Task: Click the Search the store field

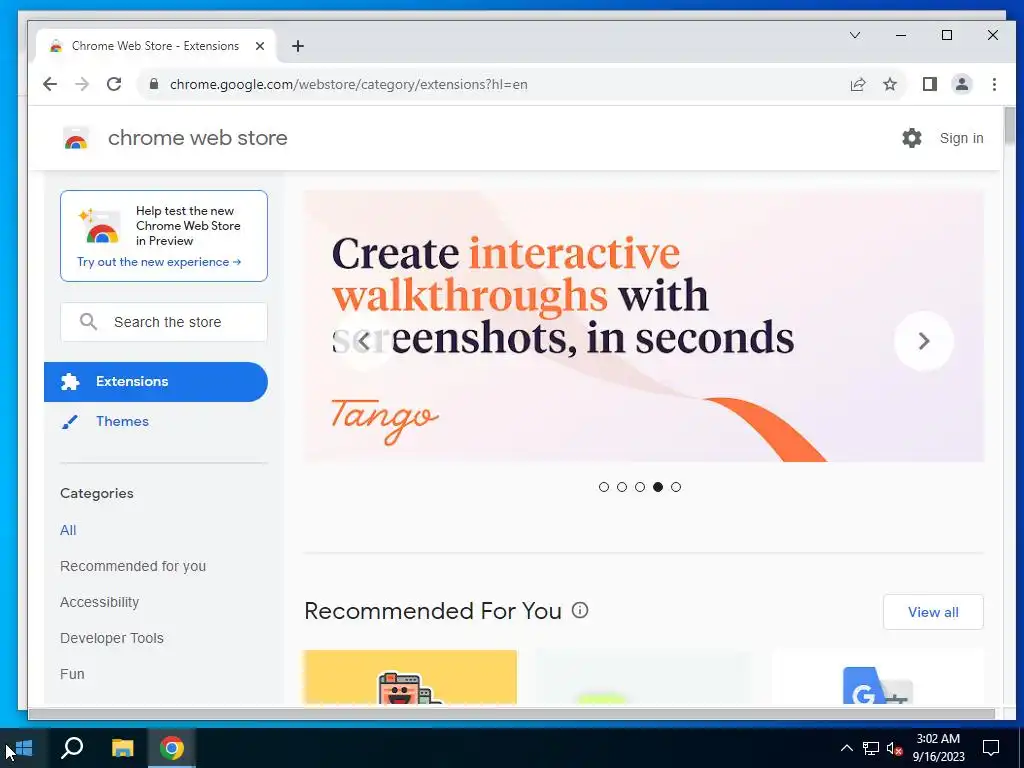Action: (x=164, y=322)
